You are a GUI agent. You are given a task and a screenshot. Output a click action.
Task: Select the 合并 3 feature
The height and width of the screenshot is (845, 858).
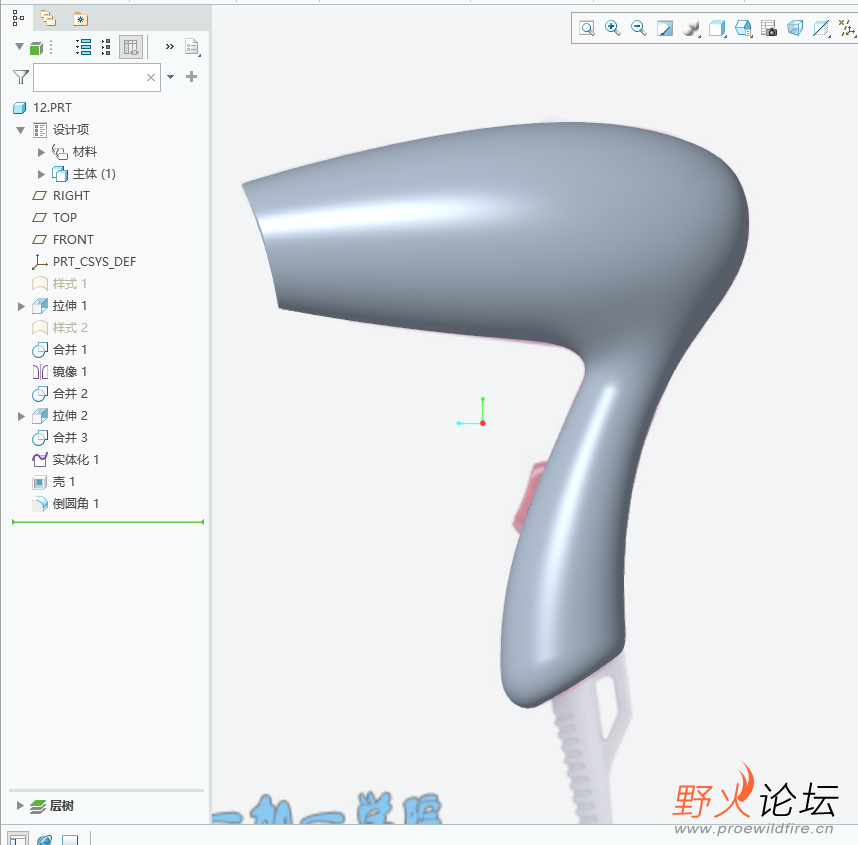coord(70,438)
